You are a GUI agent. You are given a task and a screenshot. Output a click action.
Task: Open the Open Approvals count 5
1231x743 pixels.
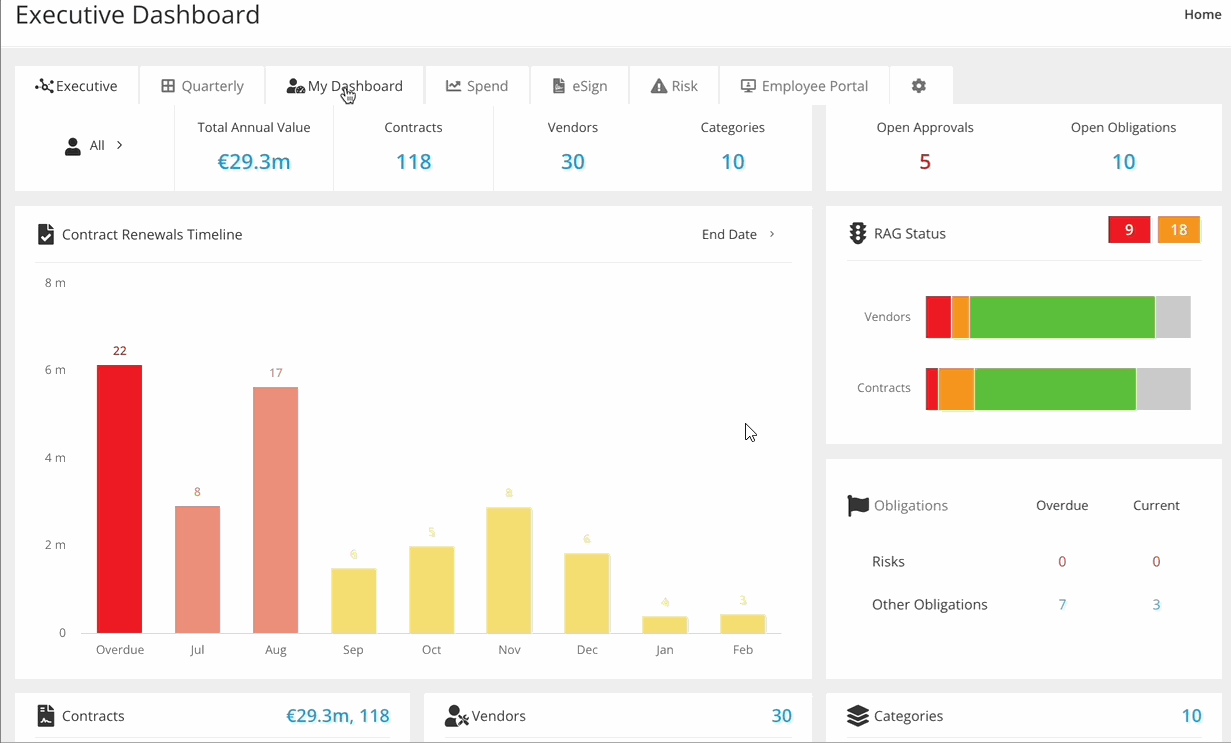pyautogui.click(x=925, y=162)
